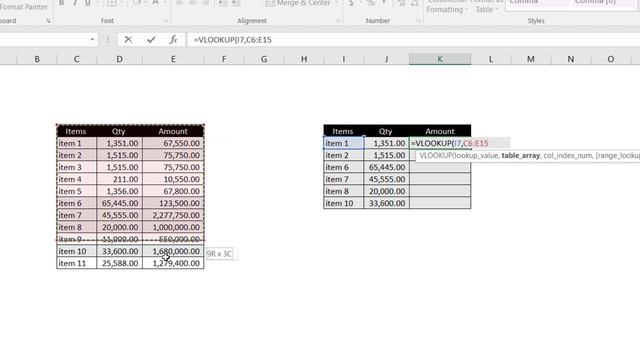Click the 'Items' header of the right table

343,131
